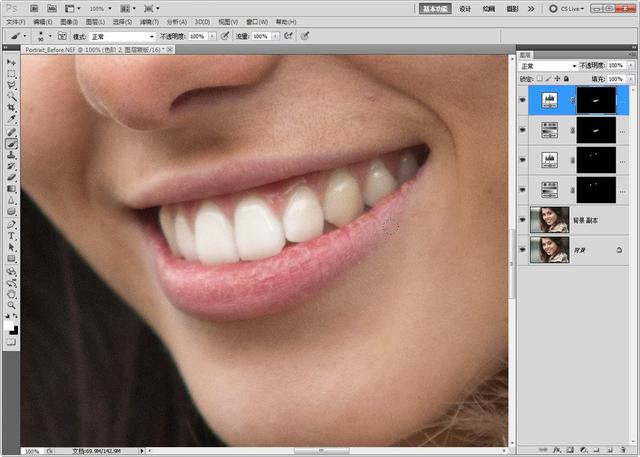Toggle lock transparent pixels in Layers panel
The image size is (640, 457).
coord(540,79)
